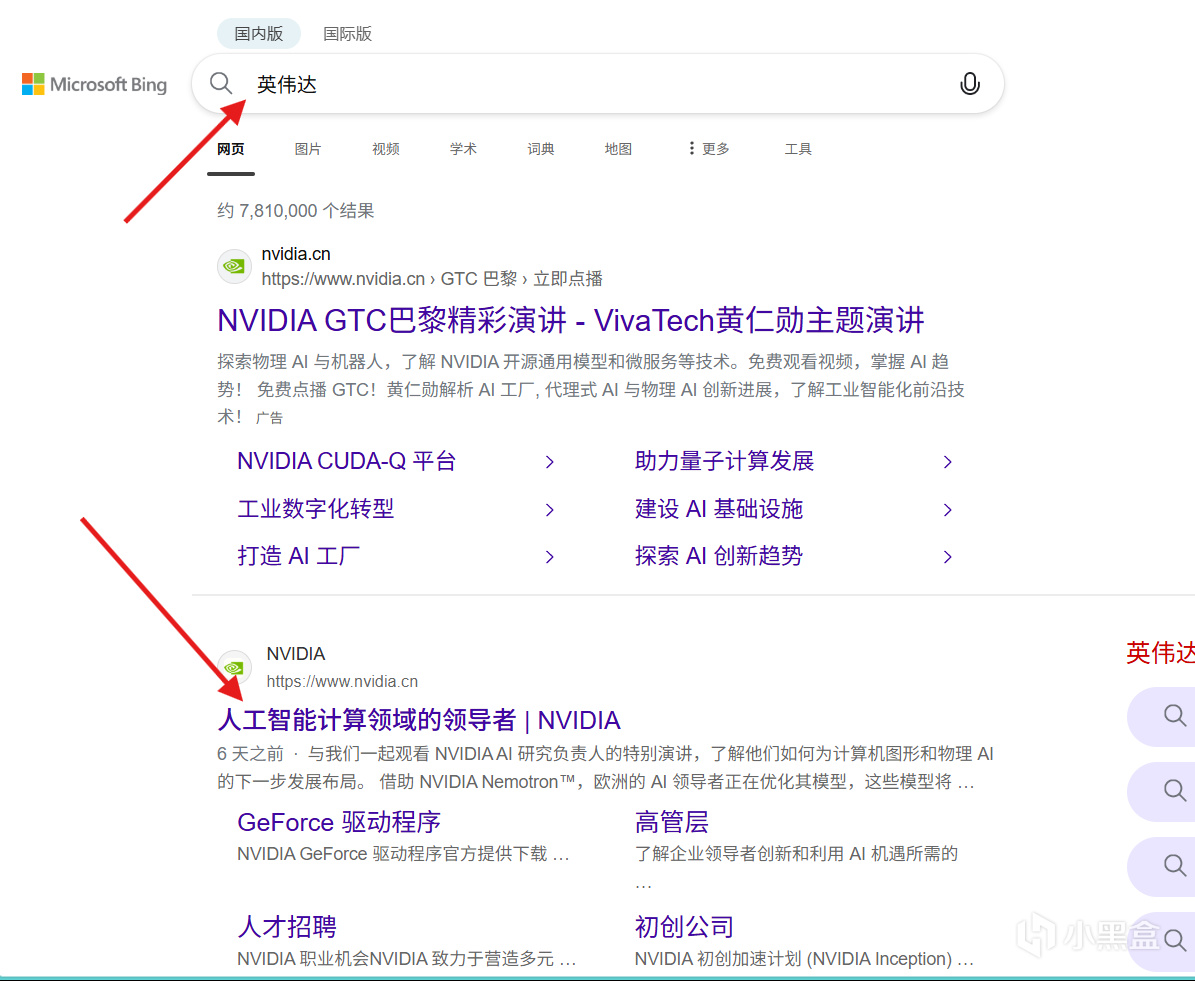Open GeForce 驱动程序 sitelink
The height and width of the screenshot is (981, 1195).
339,822
